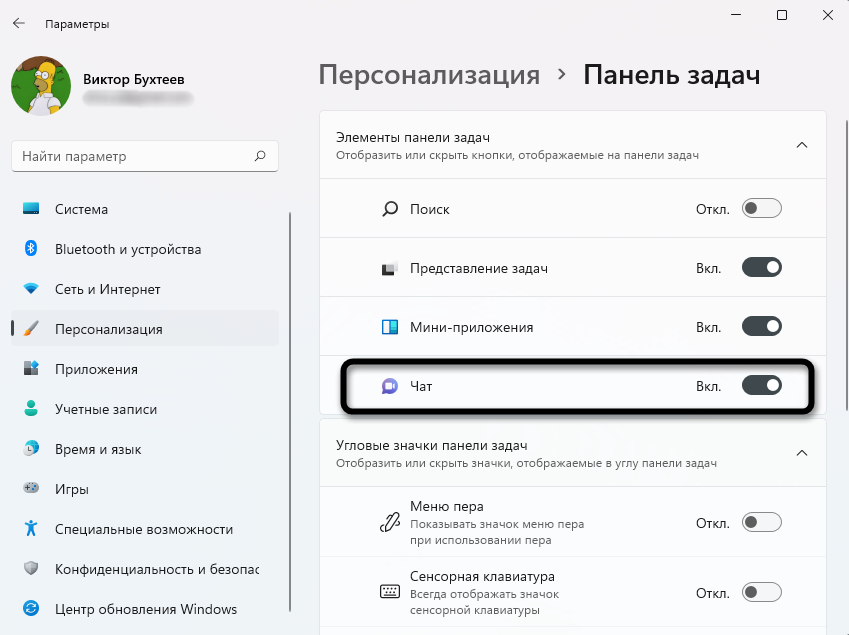Click the Поиск magnifier icon in taskbar items

390,209
